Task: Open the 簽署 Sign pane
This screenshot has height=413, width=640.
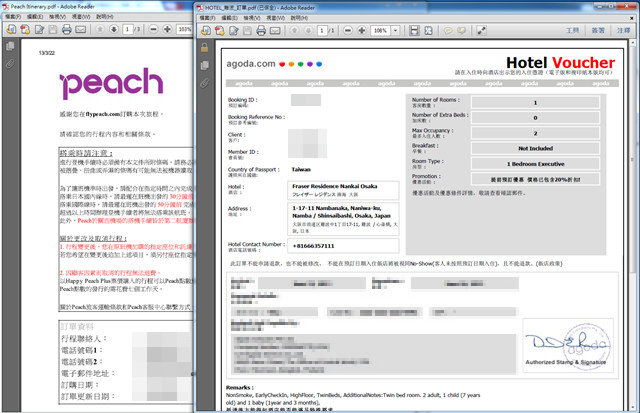Action: click(x=598, y=31)
